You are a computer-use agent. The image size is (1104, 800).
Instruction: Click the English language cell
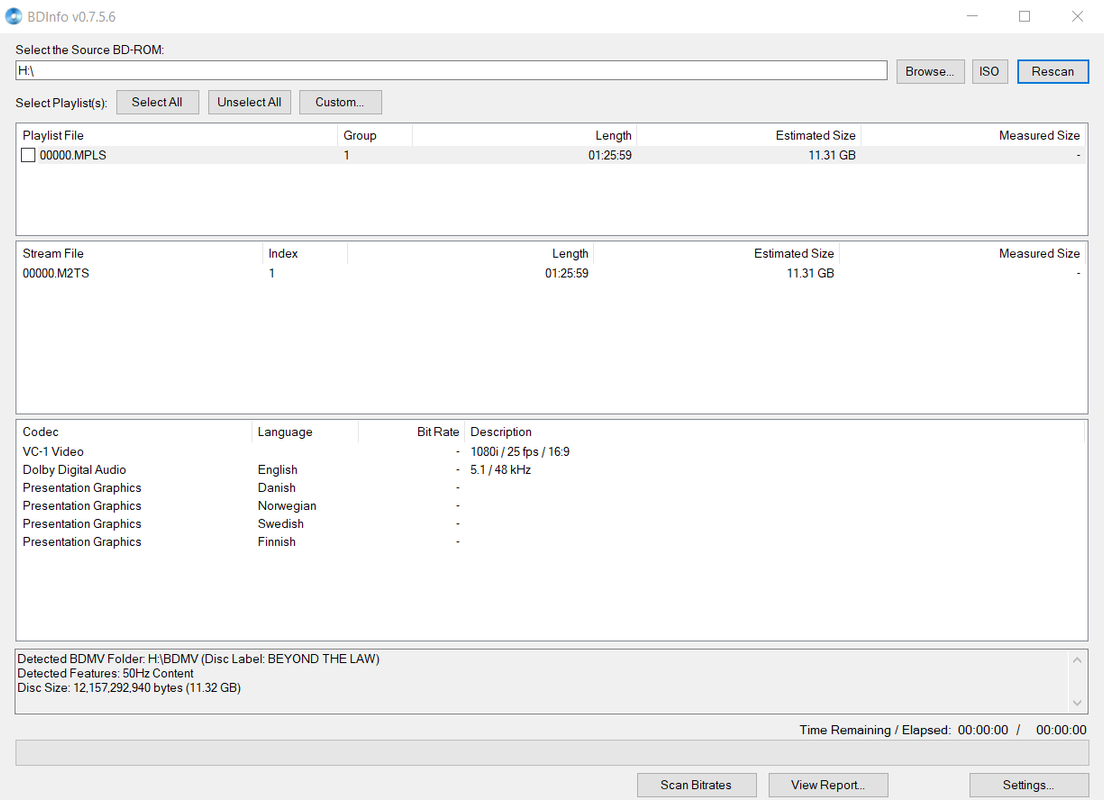click(x=277, y=470)
